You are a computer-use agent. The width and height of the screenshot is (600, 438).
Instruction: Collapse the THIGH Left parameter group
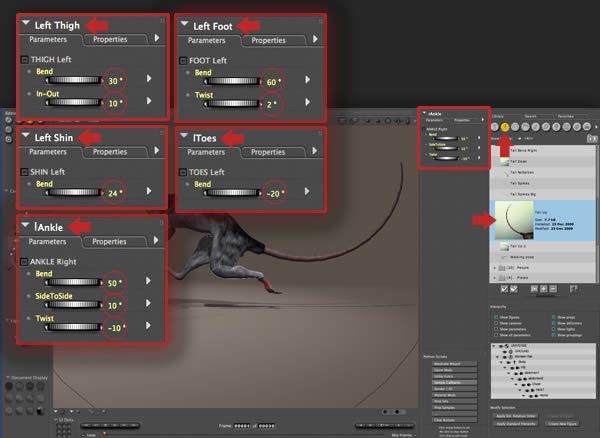click(x=24, y=60)
